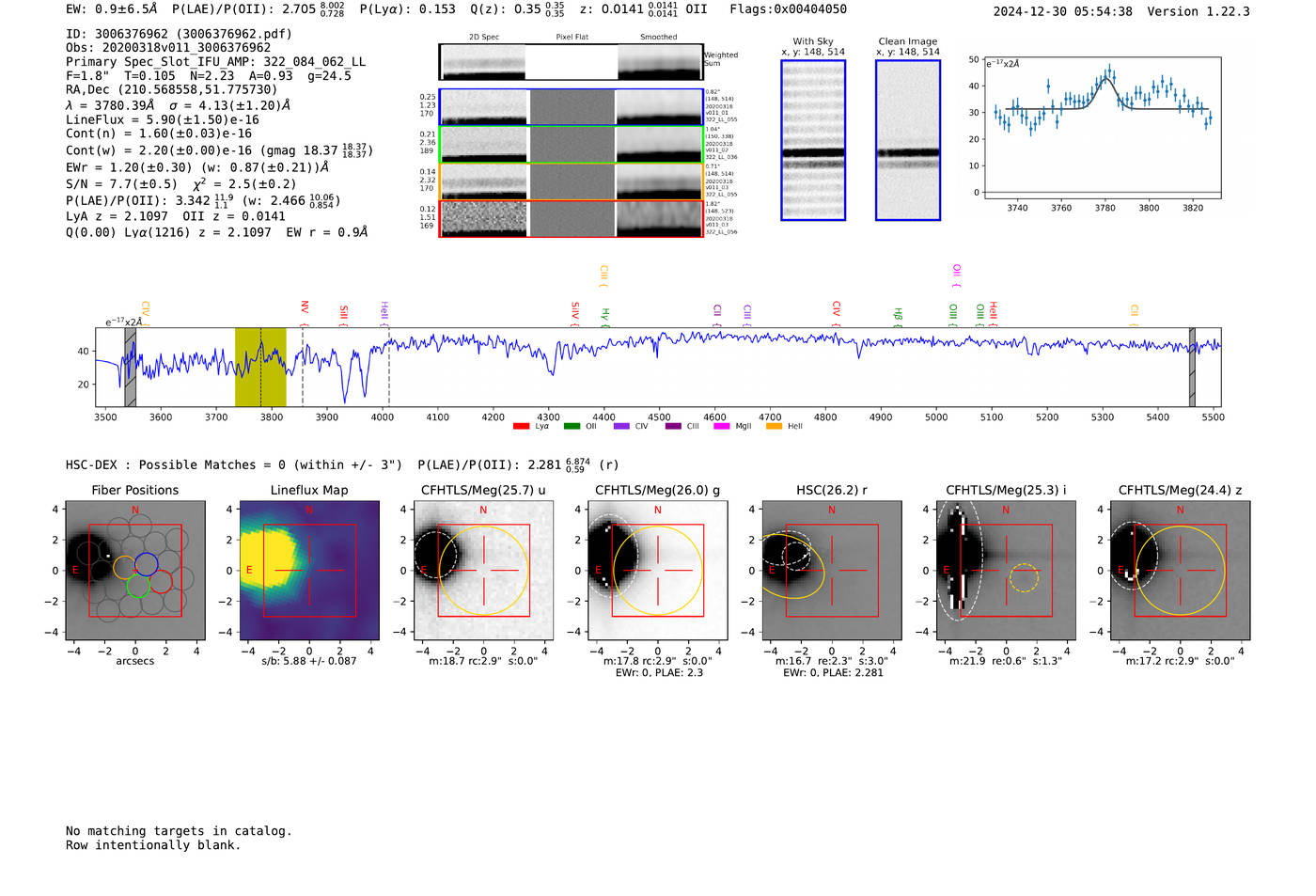
Task: Click the '2024-12-30 05:54:38' timestamp
Action: (1062, 11)
